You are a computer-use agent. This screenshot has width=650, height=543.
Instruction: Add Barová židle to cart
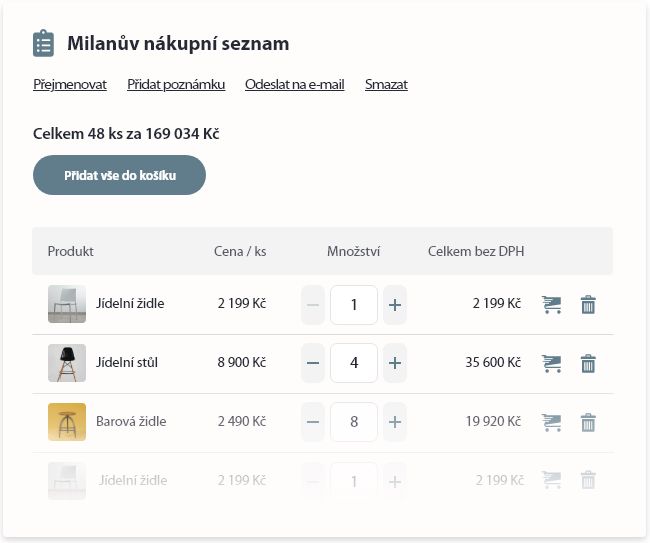click(551, 422)
